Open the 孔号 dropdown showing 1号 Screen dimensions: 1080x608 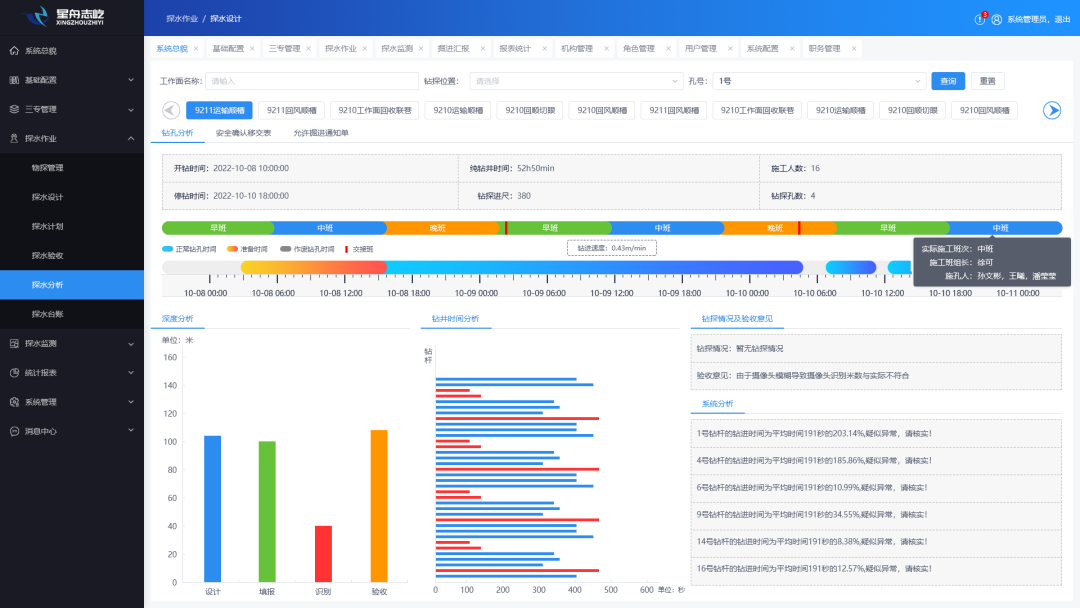click(819, 81)
